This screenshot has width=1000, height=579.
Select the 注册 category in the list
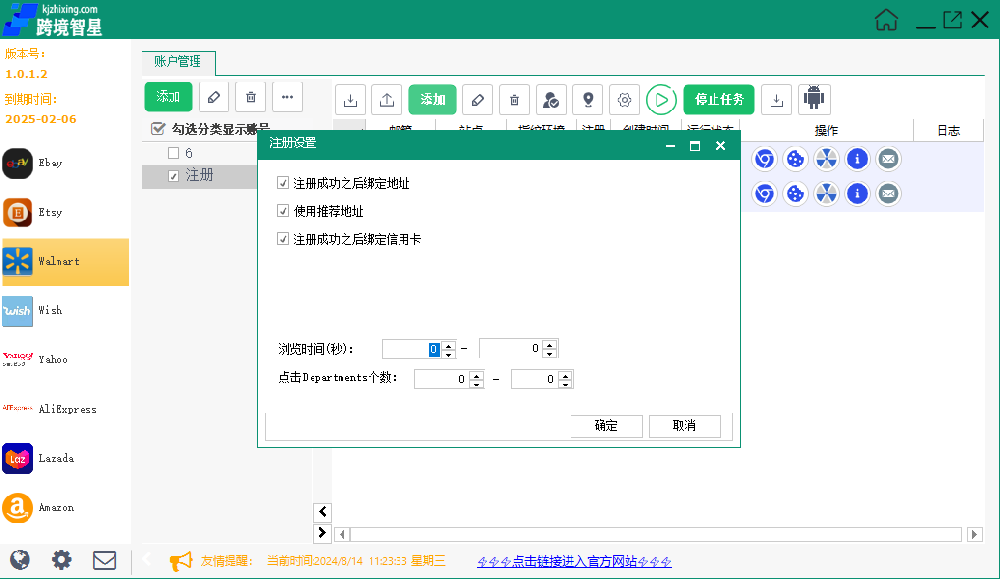(199, 175)
